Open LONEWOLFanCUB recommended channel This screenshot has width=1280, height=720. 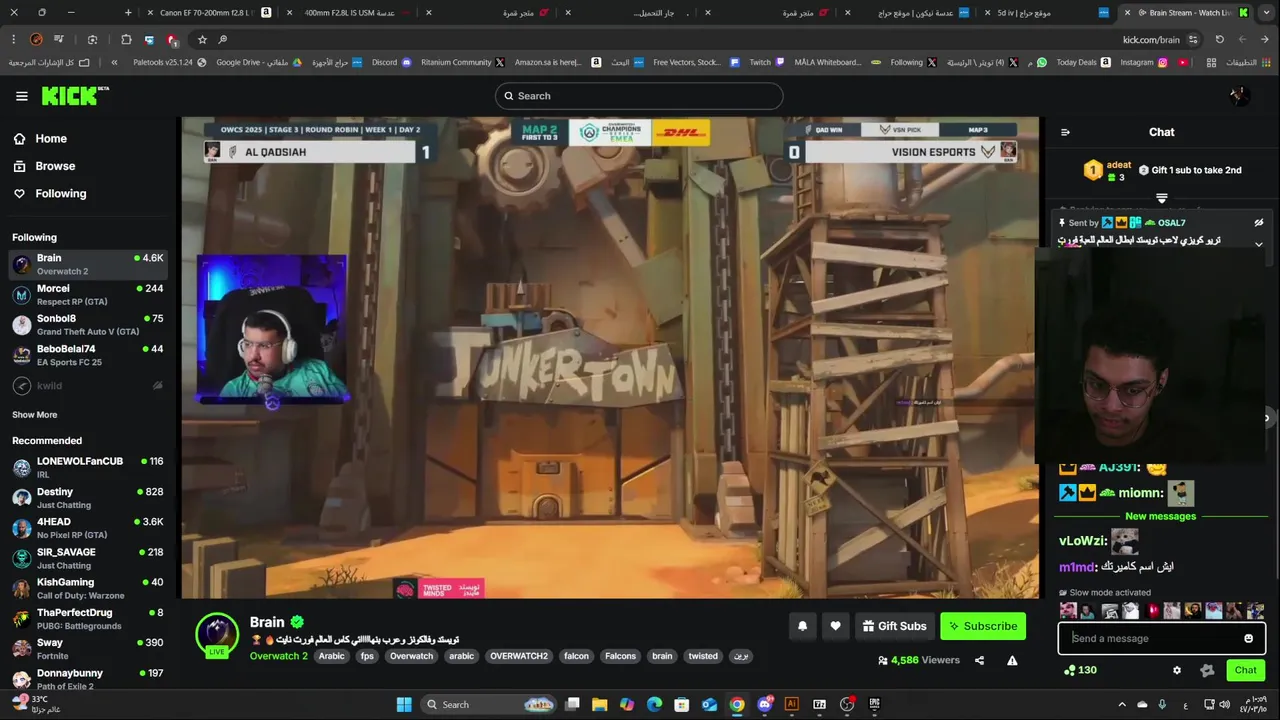(x=87, y=467)
